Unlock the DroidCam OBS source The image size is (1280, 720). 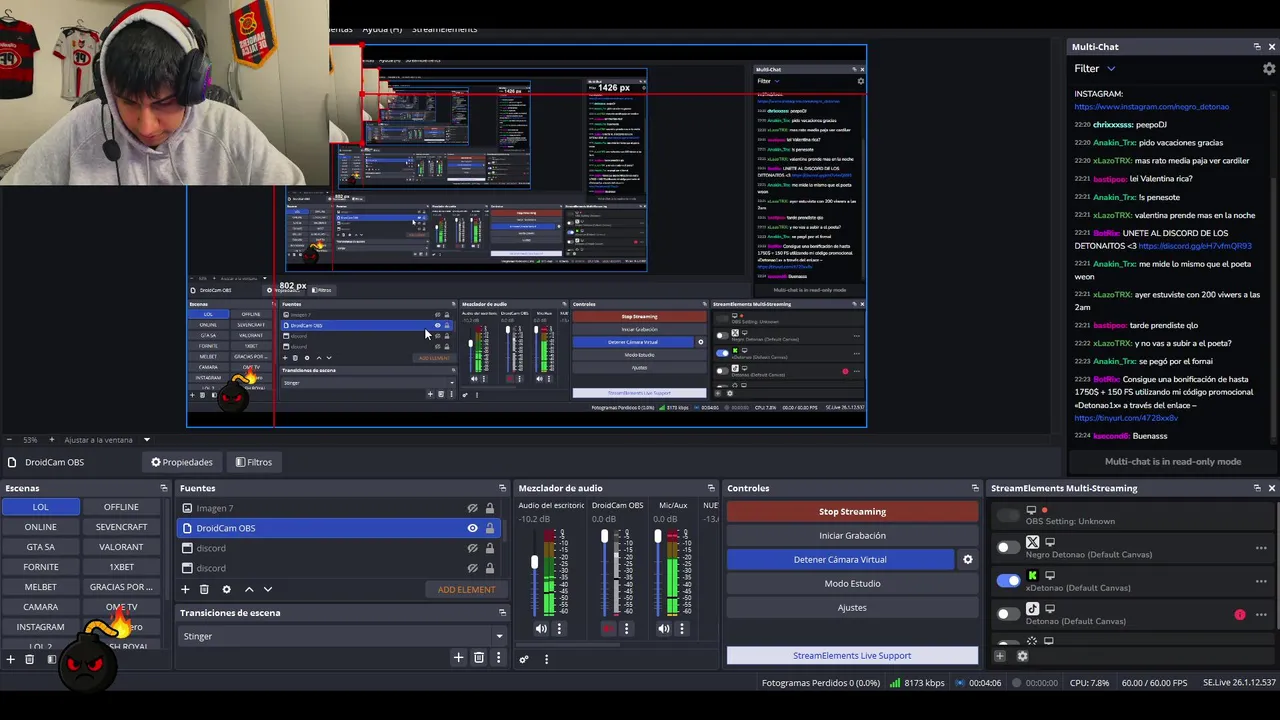click(x=489, y=528)
